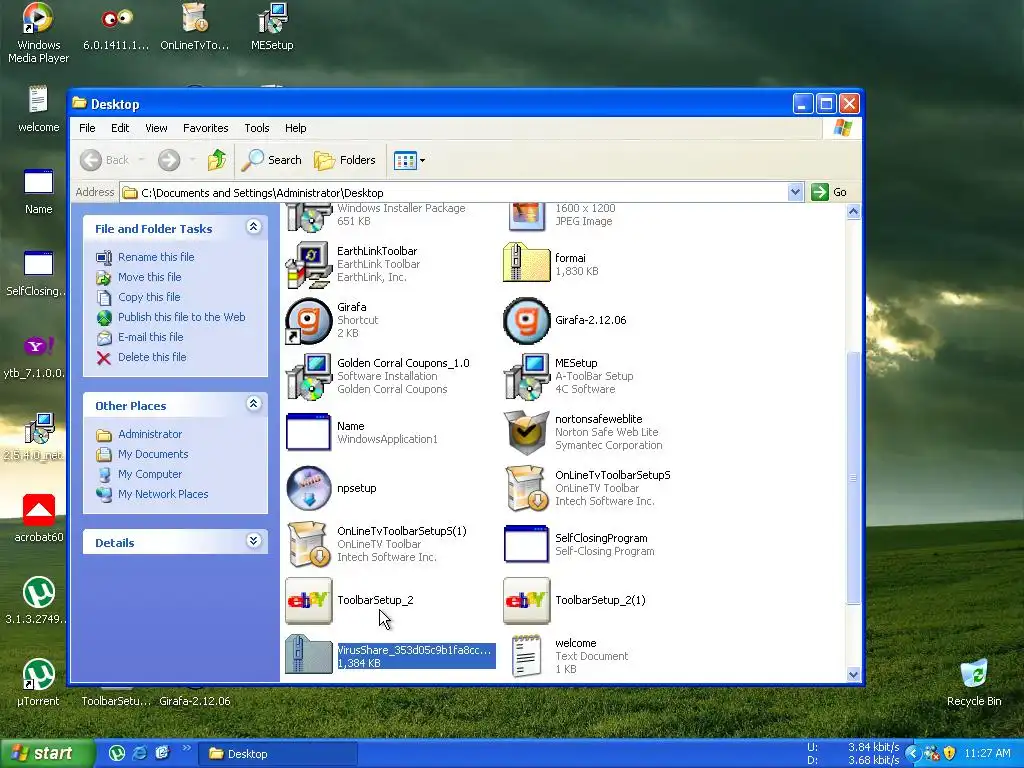
Task: Go to My Documents in Other Places
Action: click(153, 455)
